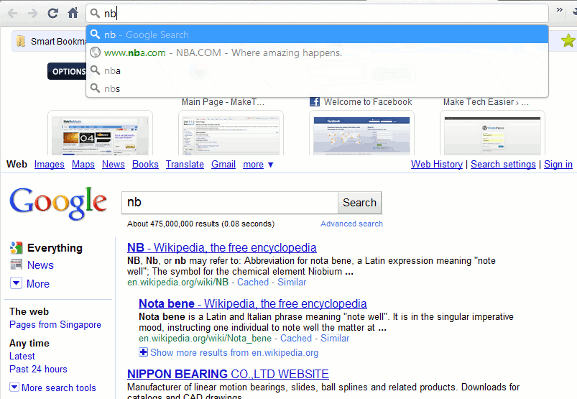Click the Smart Bookmarks folder icon

click(x=21, y=41)
